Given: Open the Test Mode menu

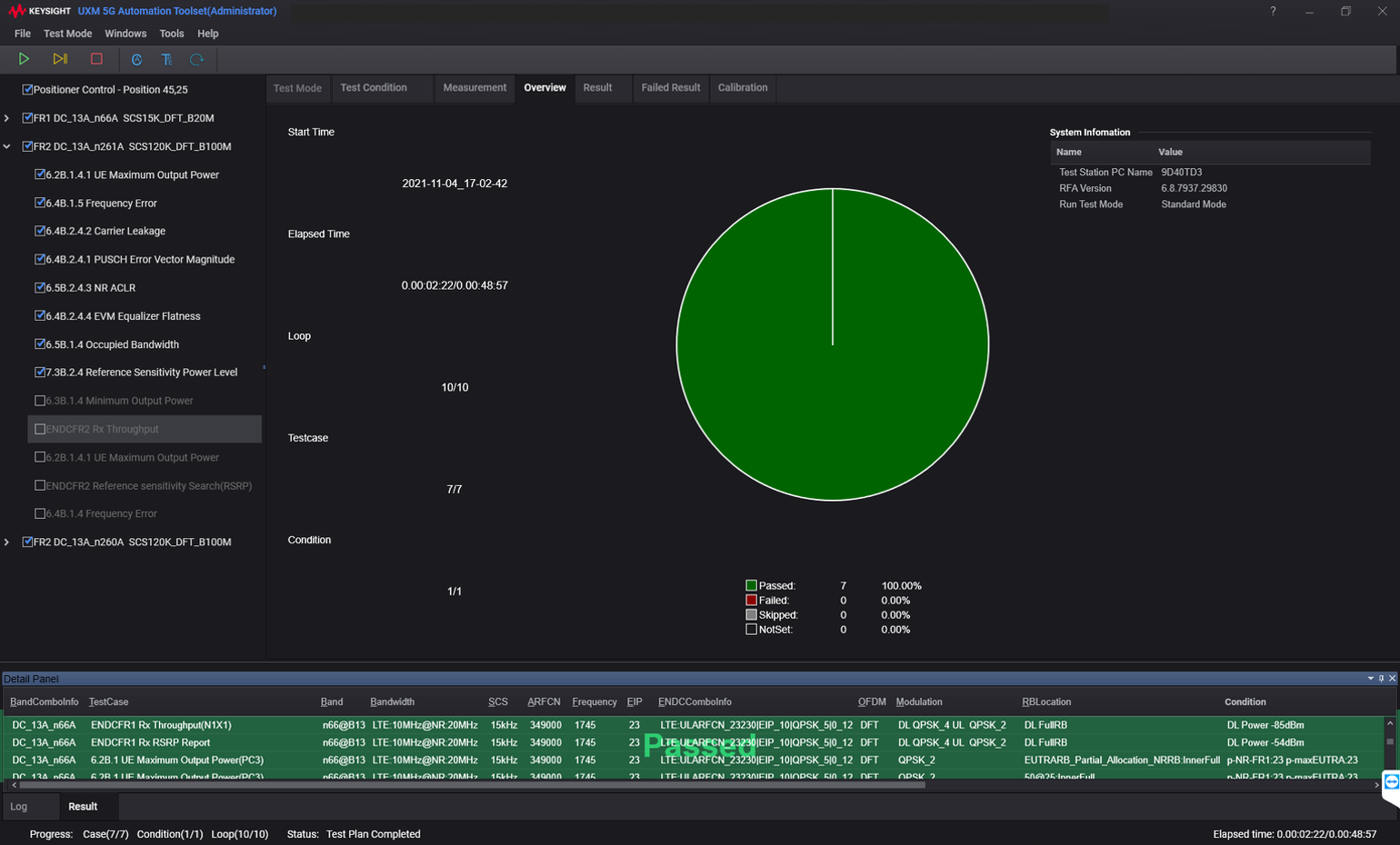Looking at the screenshot, I should pyautogui.click(x=67, y=34).
